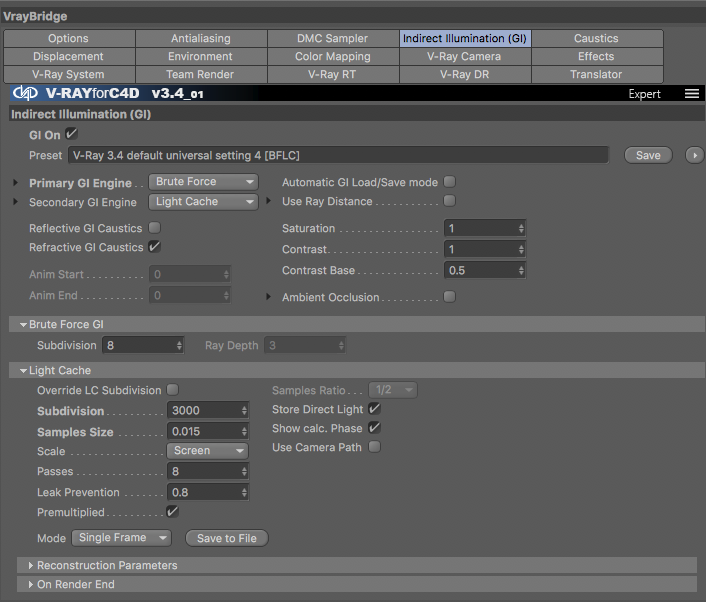The height and width of the screenshot is (602, 706).
Task: Tick the Use Ray Distance checkbox
Action: pos(449,201)
